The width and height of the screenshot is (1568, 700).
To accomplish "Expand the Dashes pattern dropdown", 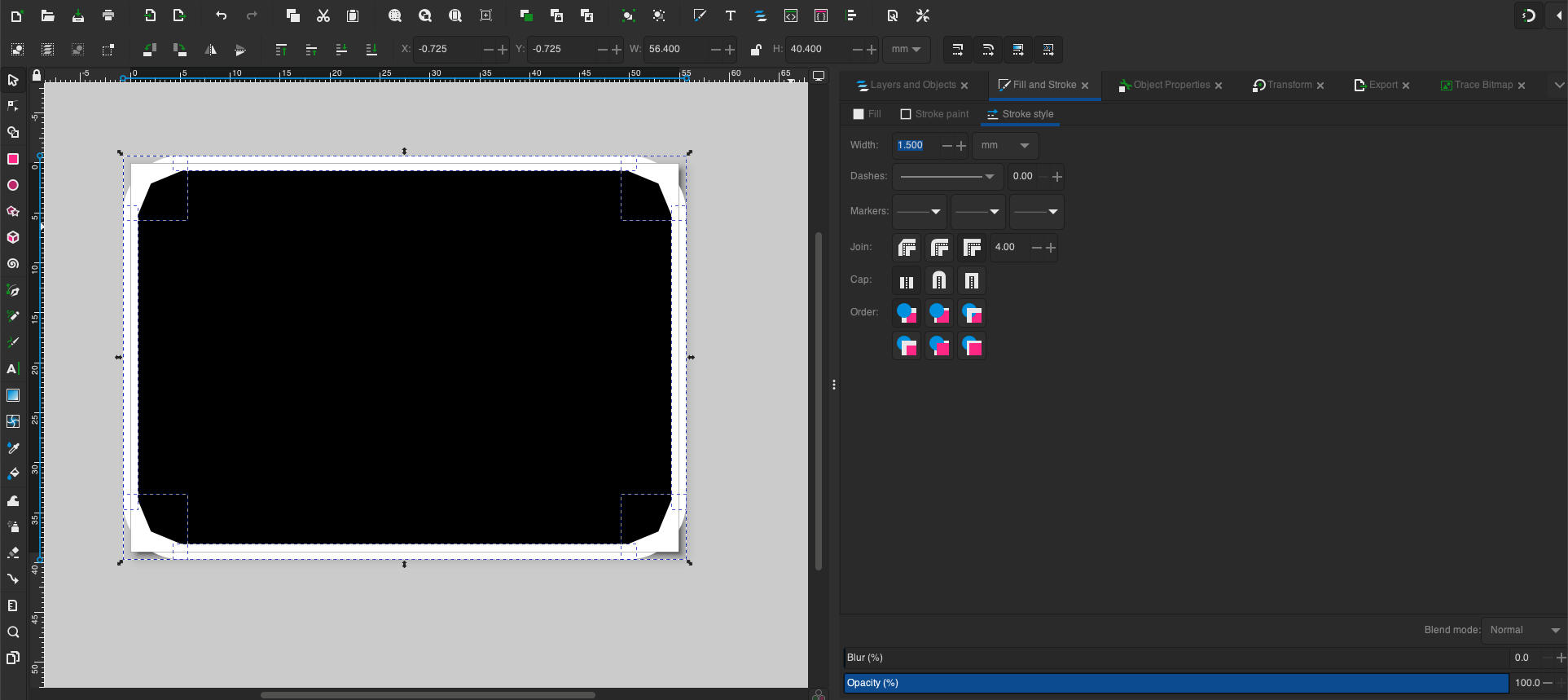I will 947,177.
